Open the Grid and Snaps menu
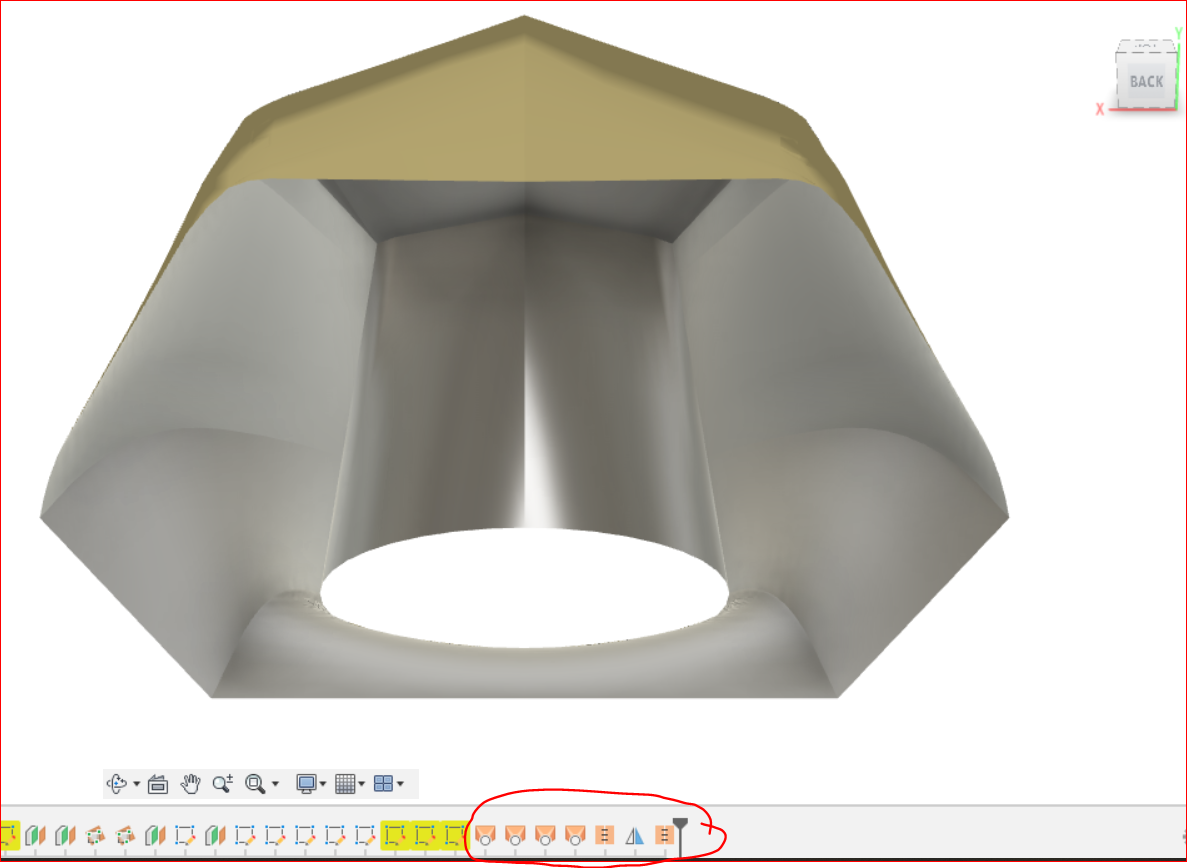Viewport: 1187px width, 868px height. click(345, 784)
